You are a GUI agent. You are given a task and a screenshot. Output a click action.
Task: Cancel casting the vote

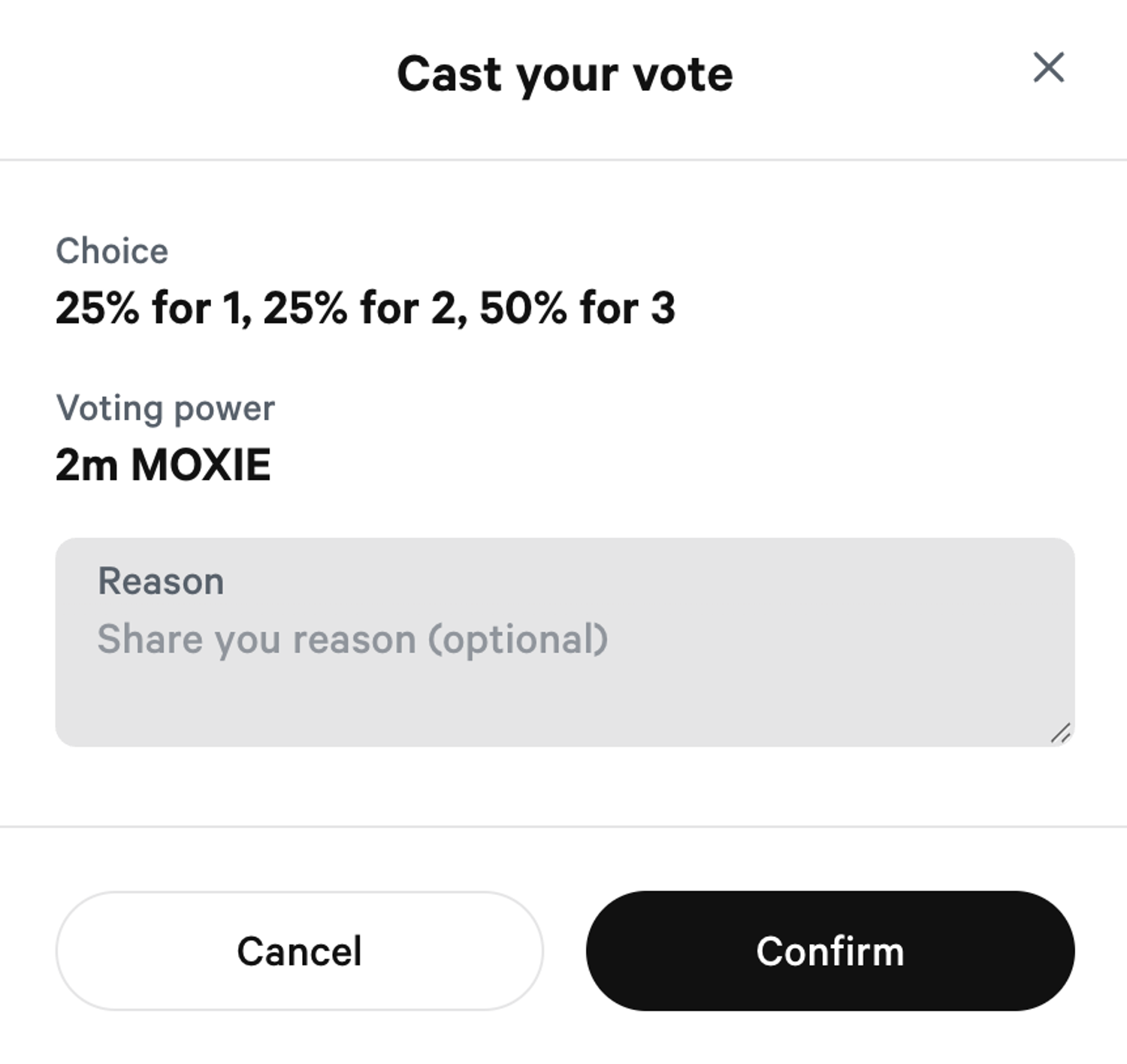click(x=299, y=951)
